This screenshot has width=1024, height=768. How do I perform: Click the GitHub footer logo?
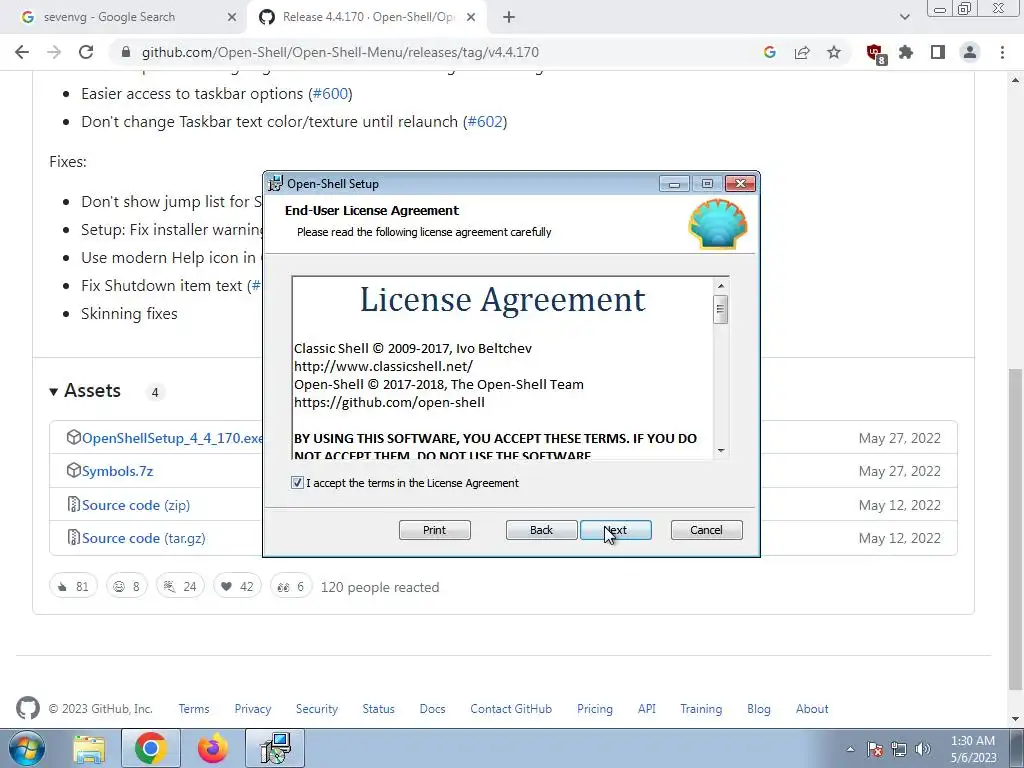pos(27,709)
